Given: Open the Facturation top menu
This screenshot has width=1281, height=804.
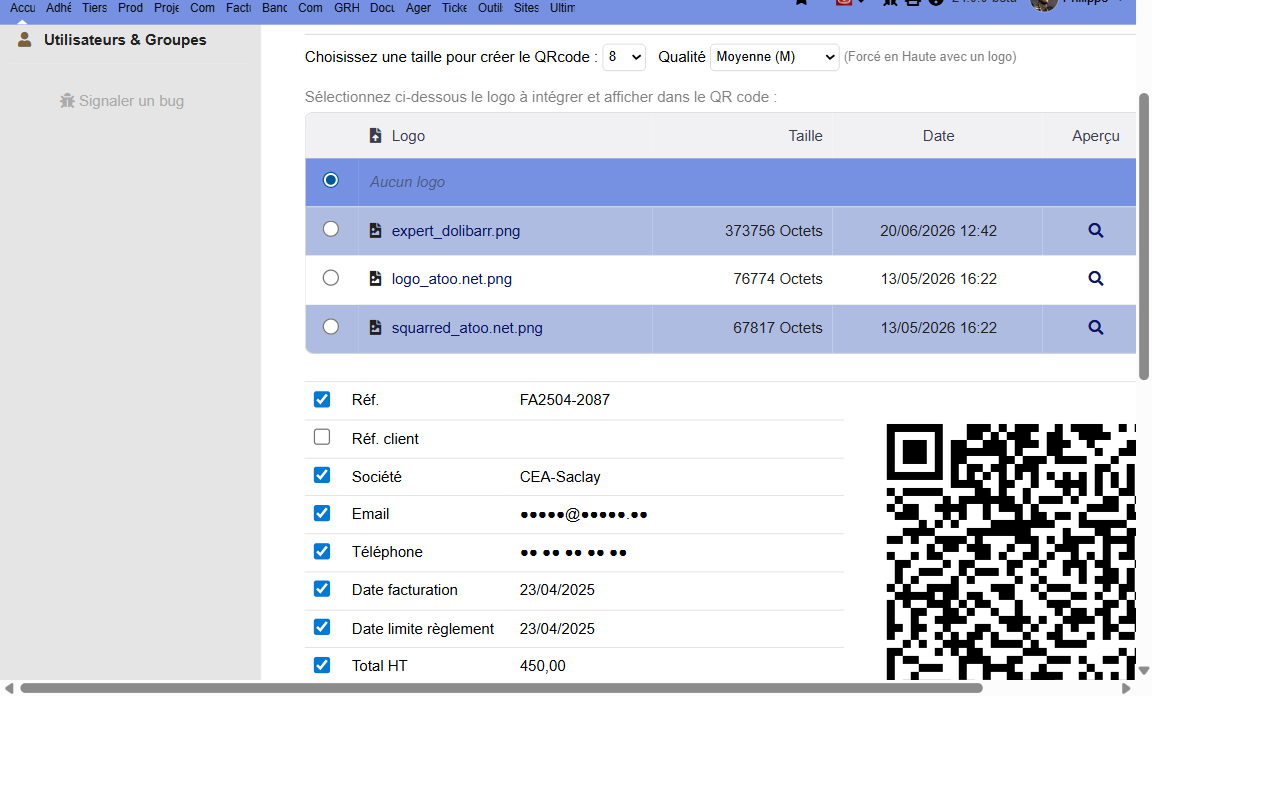Looking at the screenshot, I should tap(239, 8).
